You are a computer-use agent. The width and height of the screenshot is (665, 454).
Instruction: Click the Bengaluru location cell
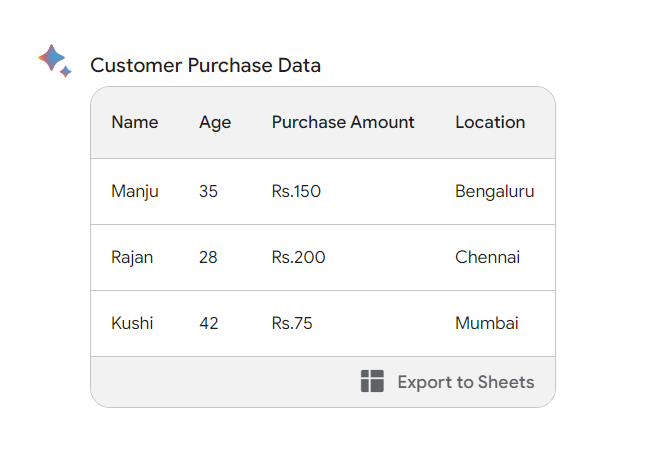494,191
